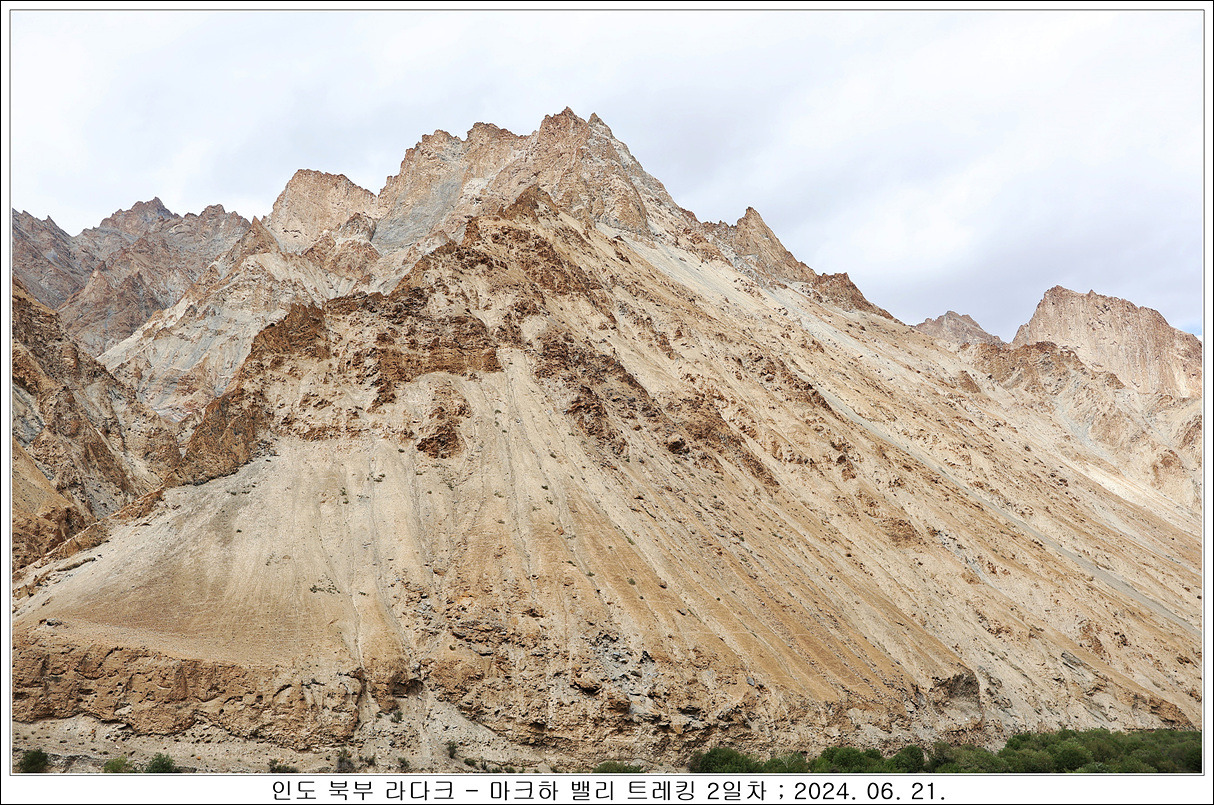Click the mountain photograph
This screenshot has height=805, width=1214.
[x=607, y=391]
